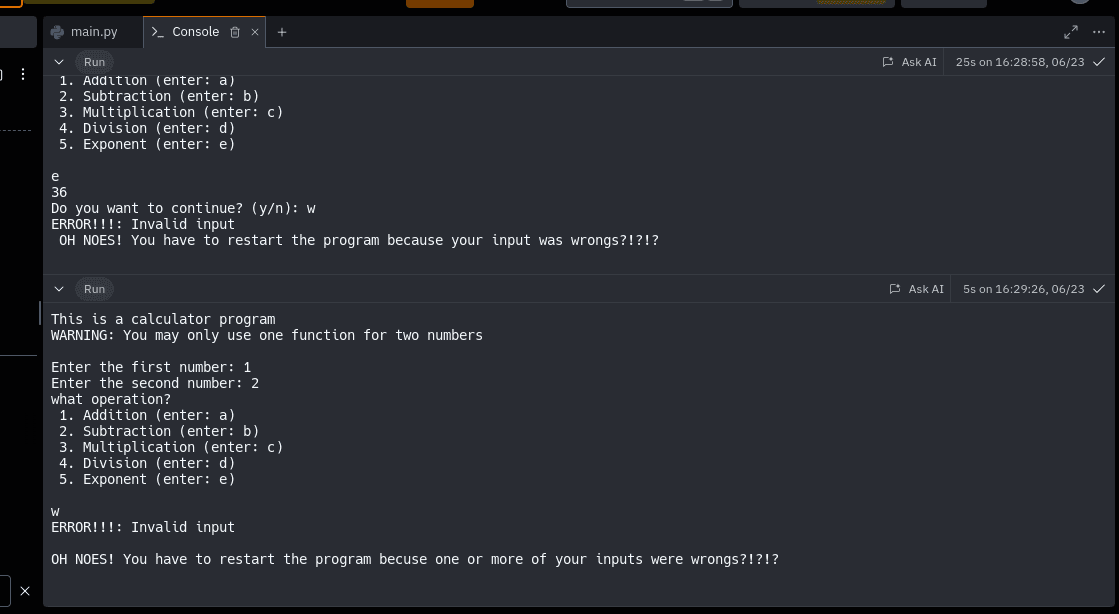Clear the console using the trash icon
This screenshot has width=1119, height=614.
[235, 32]
